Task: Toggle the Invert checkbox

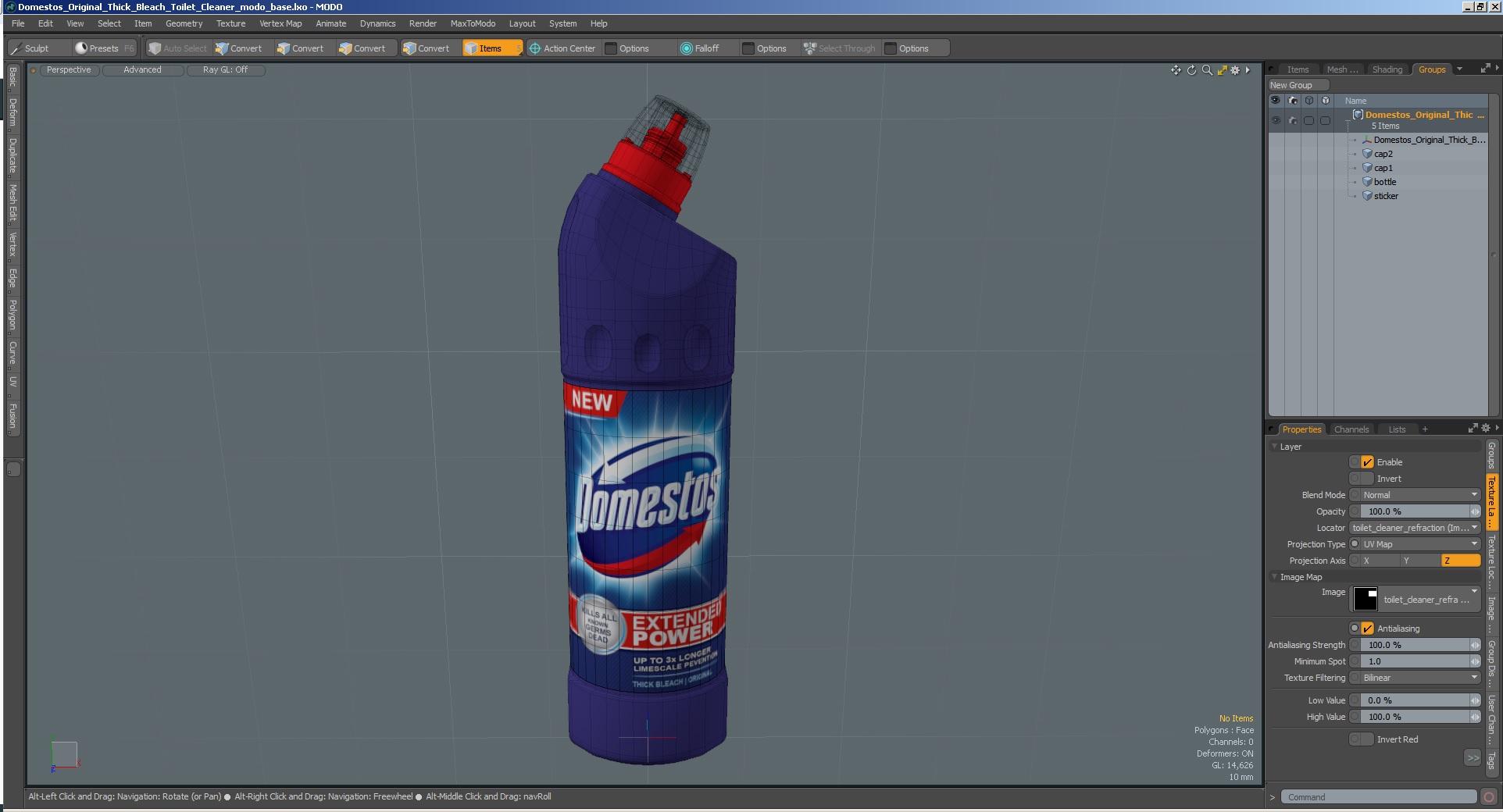Action: coord(1367,479)
